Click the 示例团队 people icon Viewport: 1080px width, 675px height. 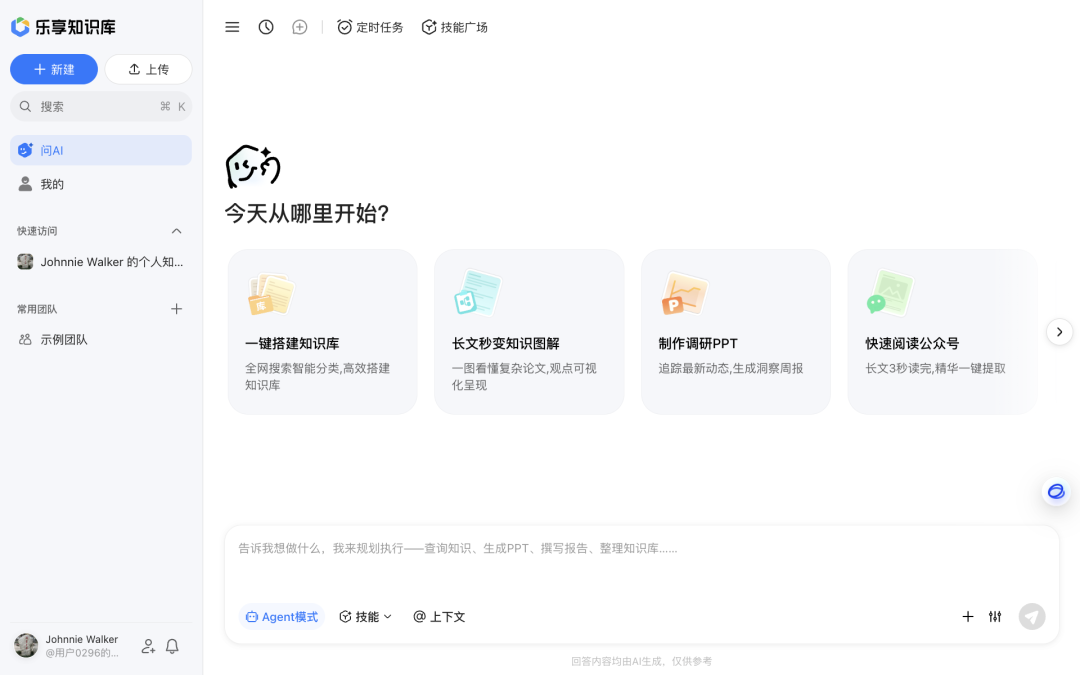tap(25, 340)
